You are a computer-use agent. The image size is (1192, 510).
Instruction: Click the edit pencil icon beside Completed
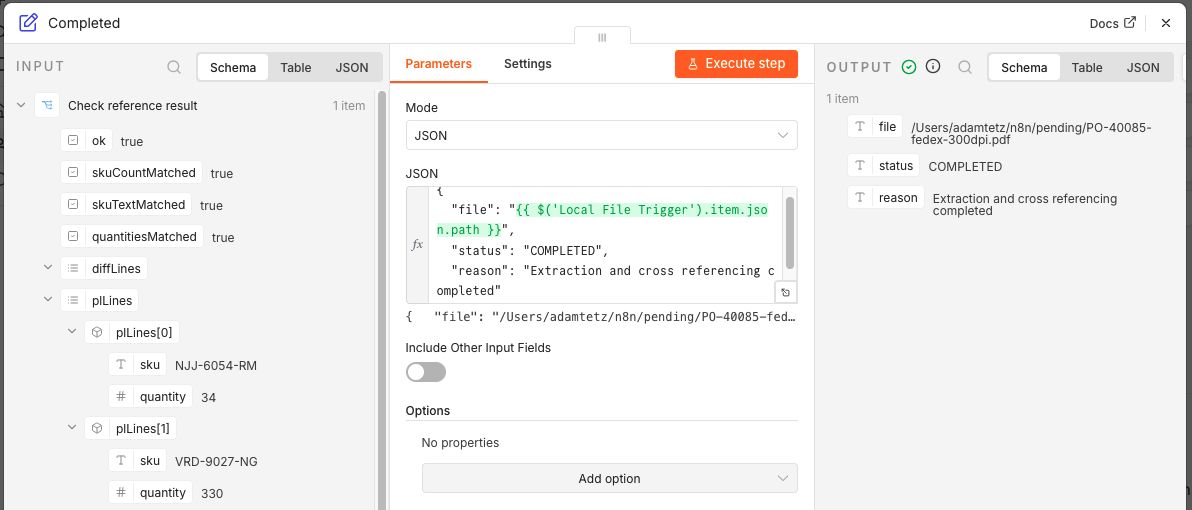pyautogui.click(x=28, y=23)
